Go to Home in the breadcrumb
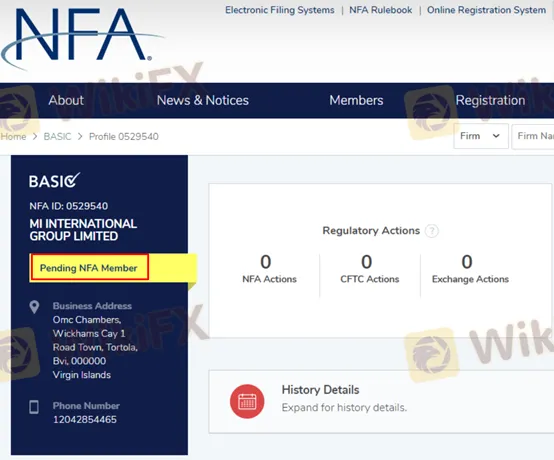Screen dimensions: 554x460 click(13, 136)
